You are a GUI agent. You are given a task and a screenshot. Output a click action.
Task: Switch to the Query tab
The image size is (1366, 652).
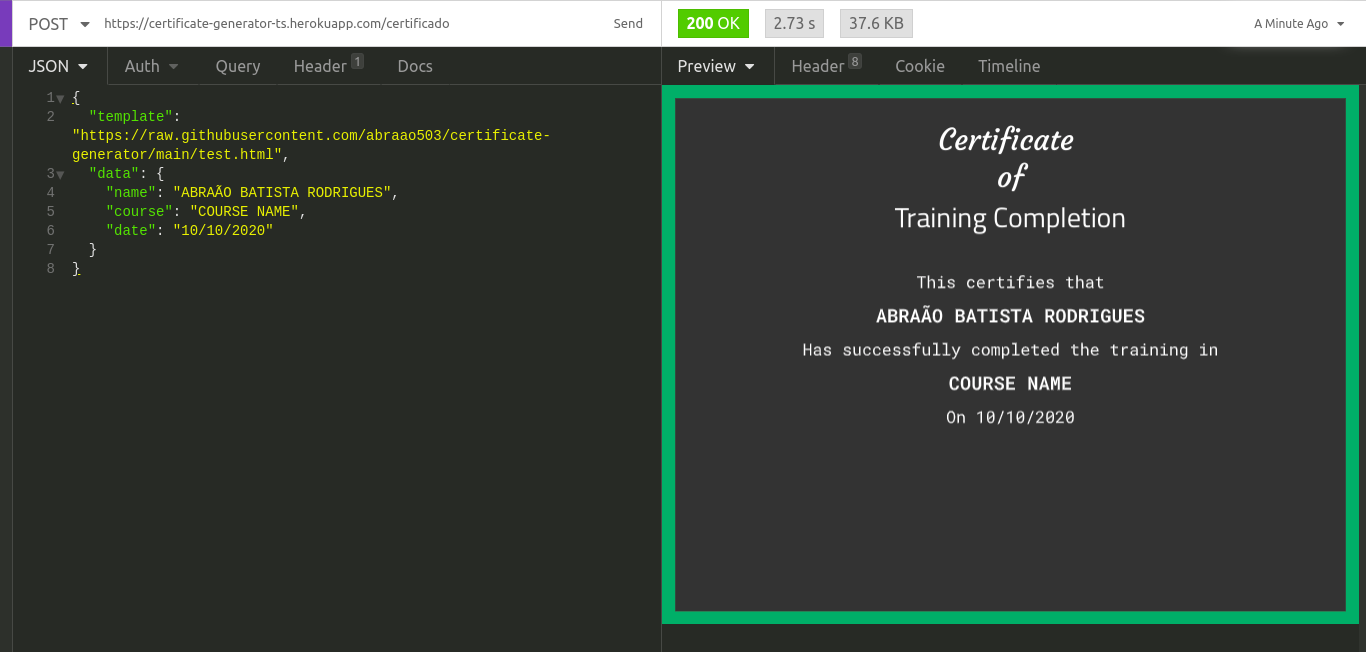click(x=237, y=66)
